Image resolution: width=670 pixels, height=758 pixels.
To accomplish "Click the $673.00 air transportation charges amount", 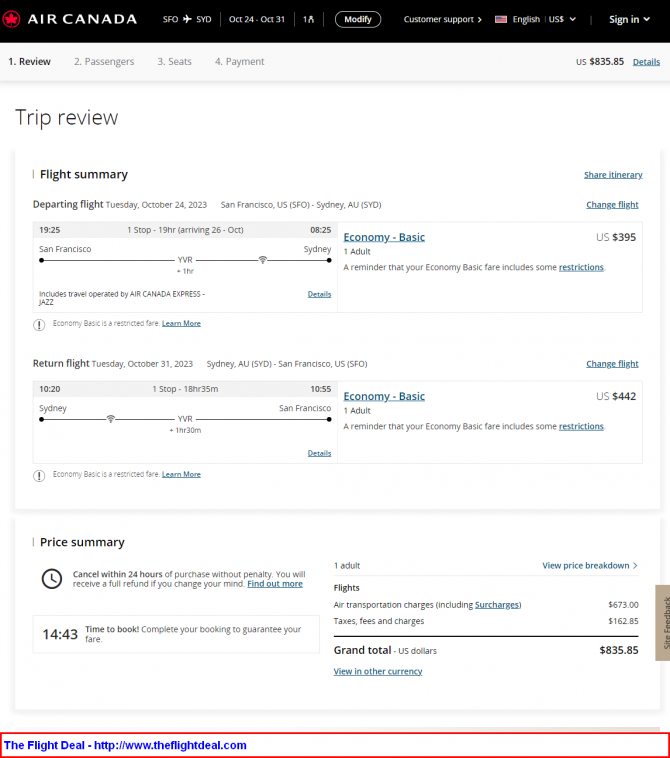I will point(623,605).
